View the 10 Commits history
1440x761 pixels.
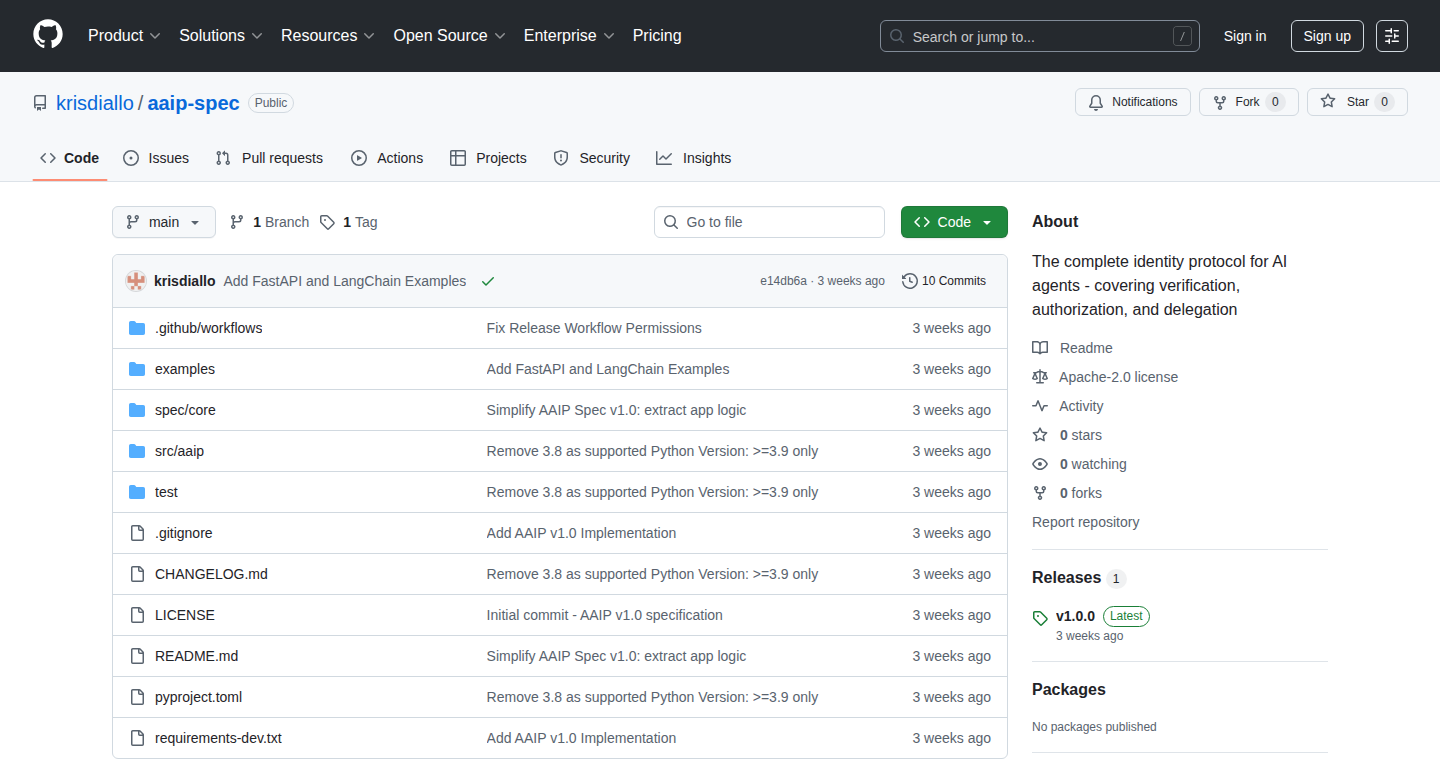point(944,281)
